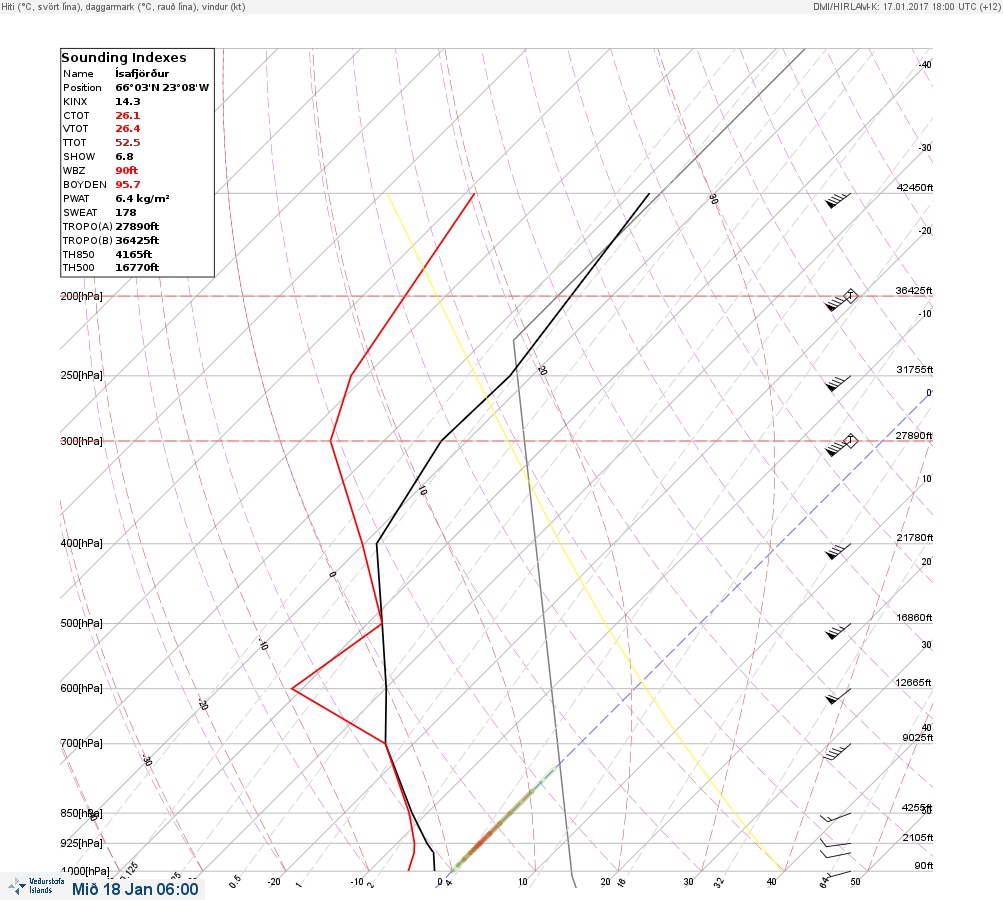Click the wind barb at 400 hPa
The width and height of the screenshot is (1003, 900).
(837, 551)
